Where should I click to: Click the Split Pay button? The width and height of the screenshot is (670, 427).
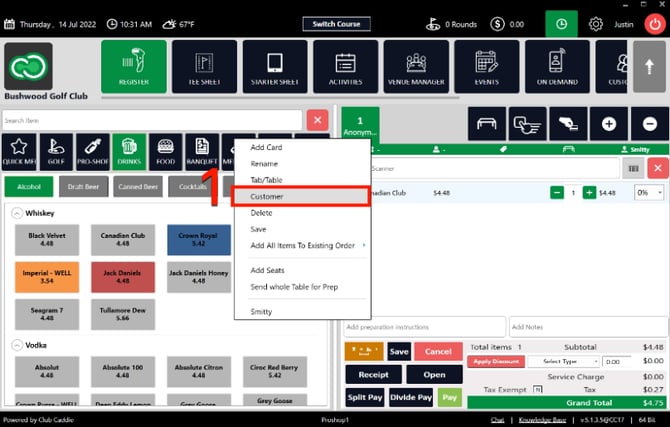[364, 398]
